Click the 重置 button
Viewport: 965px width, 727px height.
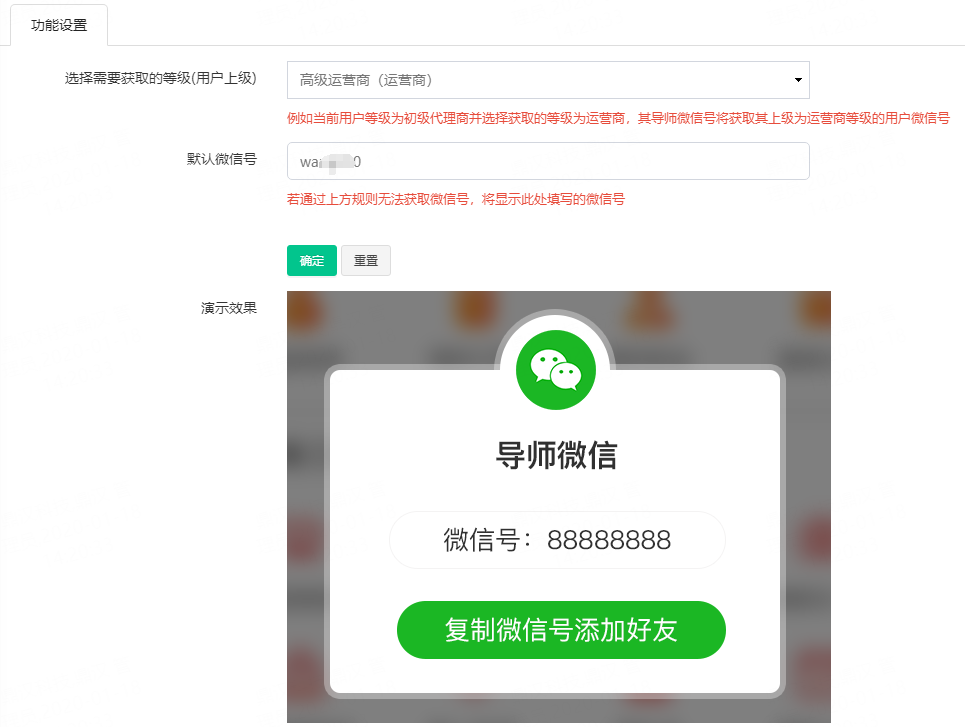366,260
